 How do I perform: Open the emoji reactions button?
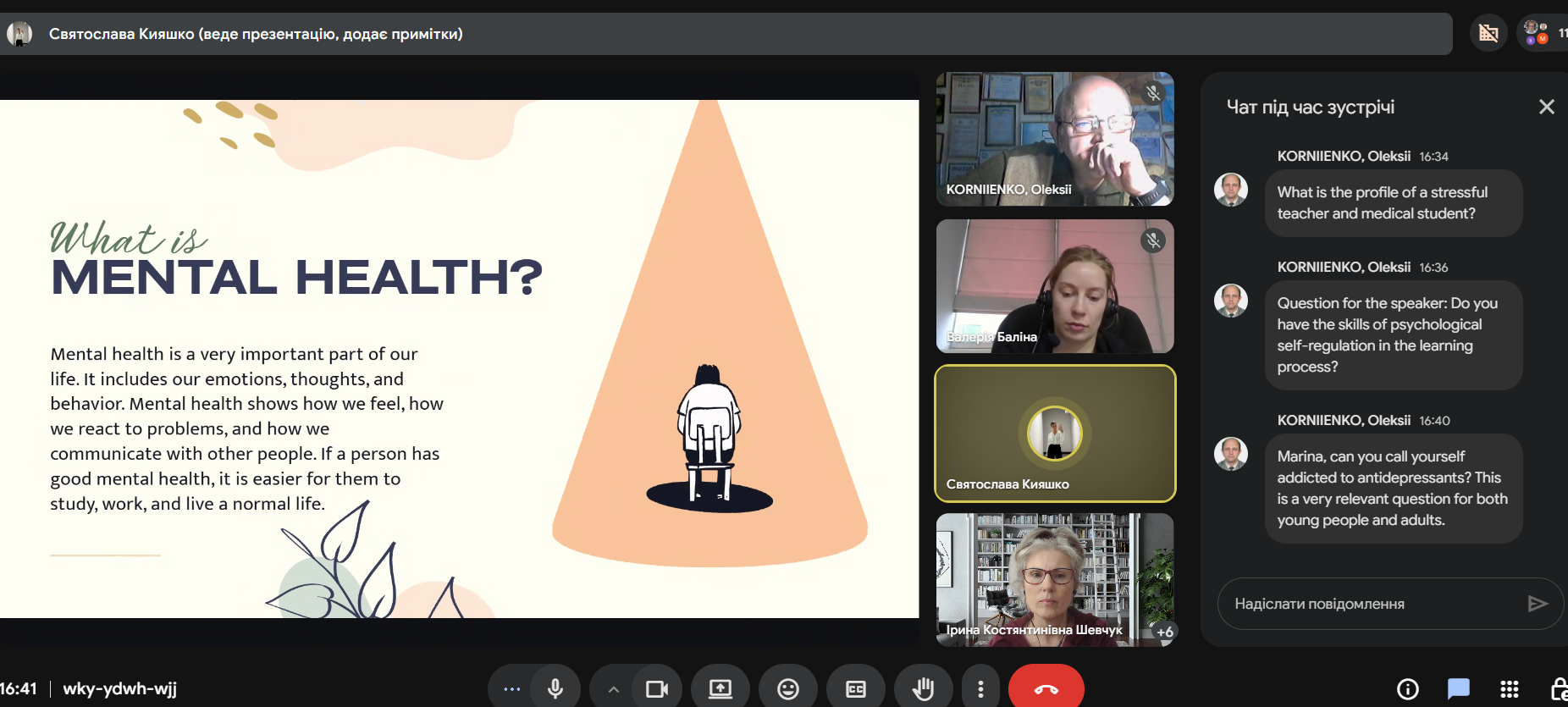[788, 689]
